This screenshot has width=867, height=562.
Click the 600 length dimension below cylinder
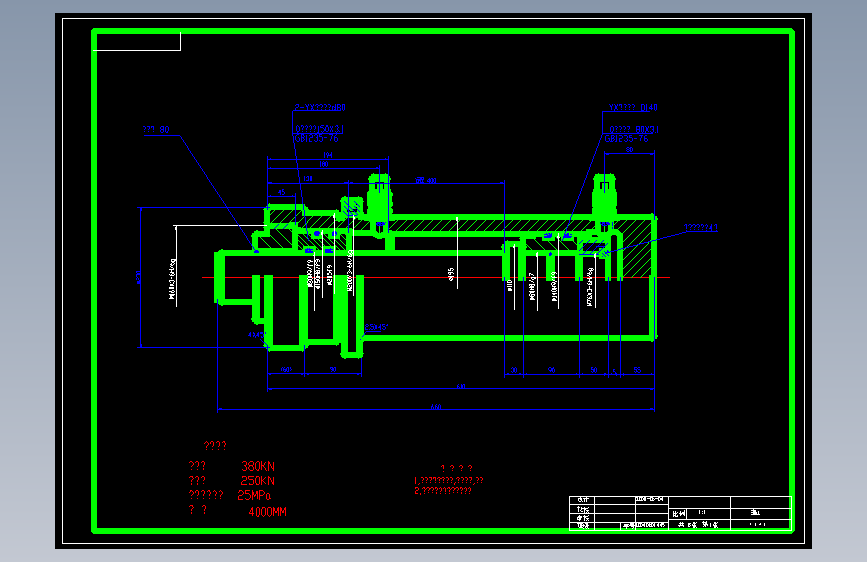coord(461,386)
